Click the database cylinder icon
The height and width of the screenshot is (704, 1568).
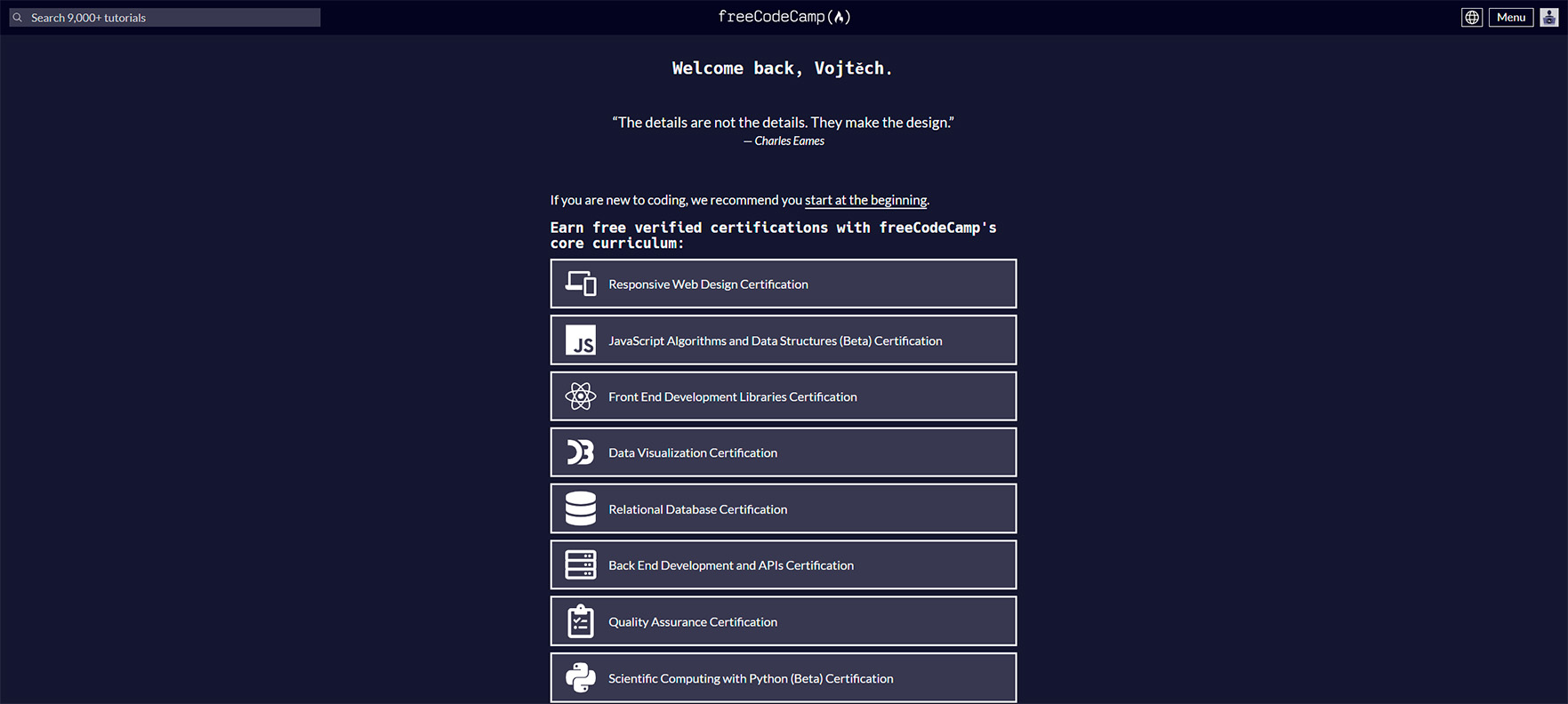(x=581, y=508)
